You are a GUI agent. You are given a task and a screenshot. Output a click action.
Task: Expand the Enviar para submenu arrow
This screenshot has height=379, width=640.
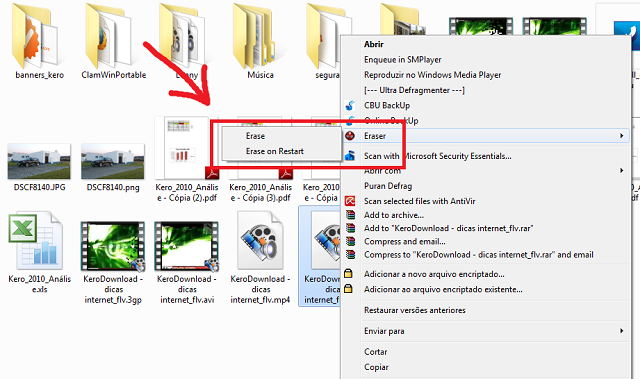(622, 331)
